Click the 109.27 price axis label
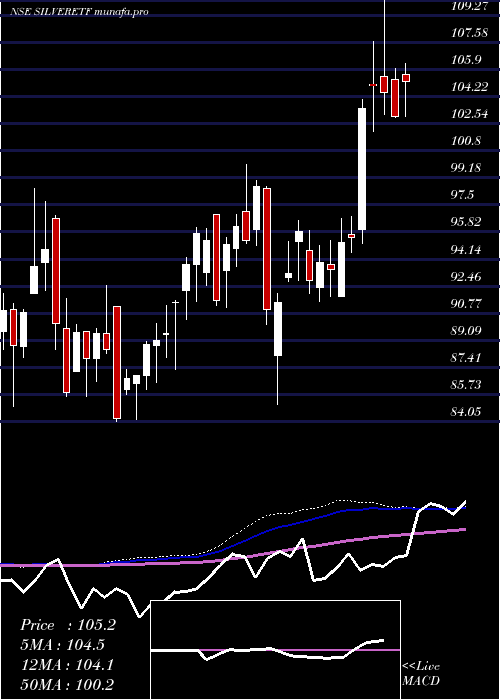500x700 pixels. tap(471, 6)
